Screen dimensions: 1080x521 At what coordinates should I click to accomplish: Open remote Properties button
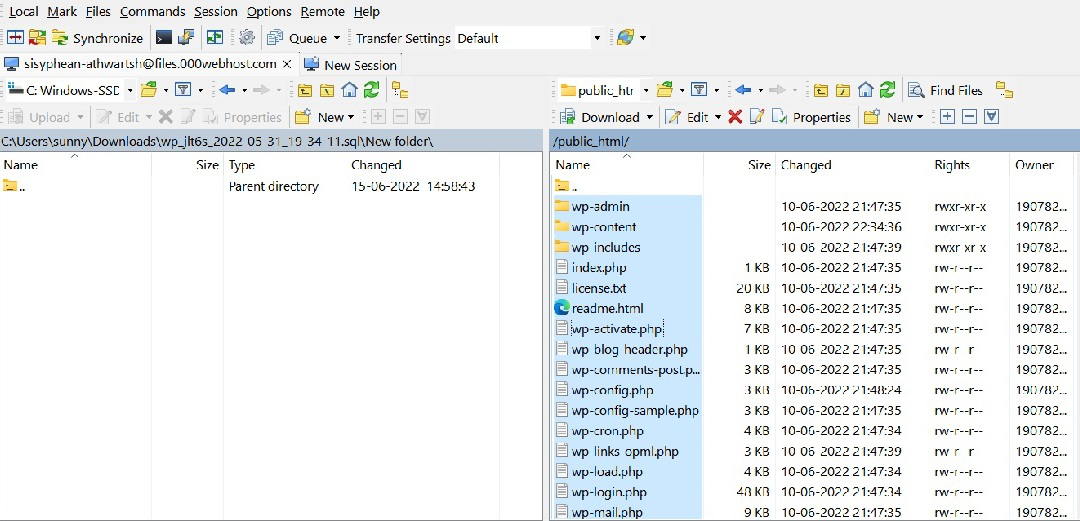[811, 117]
